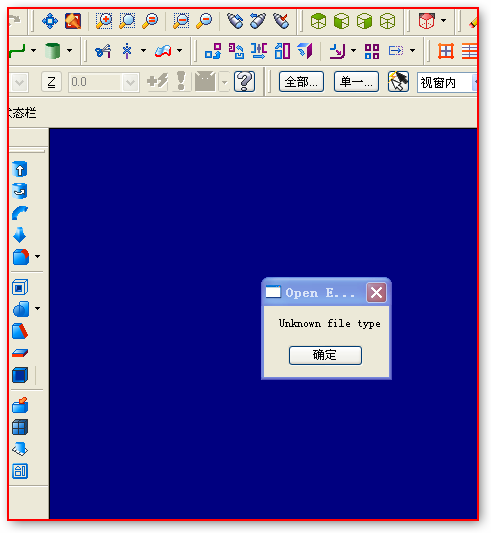This screenshot has height=533, width=491.
Task: Open the dropdown beside green line tool
Action: 33,50
